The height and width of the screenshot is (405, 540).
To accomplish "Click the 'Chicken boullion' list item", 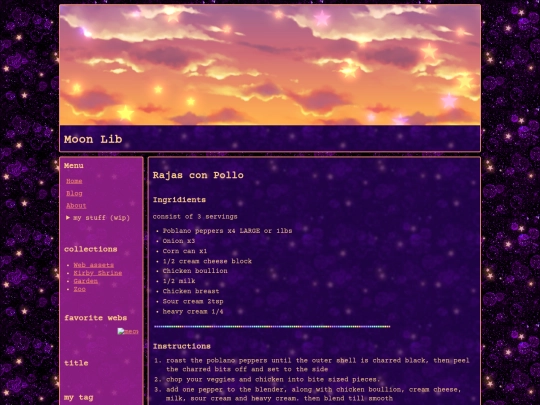I will point(195,271).
